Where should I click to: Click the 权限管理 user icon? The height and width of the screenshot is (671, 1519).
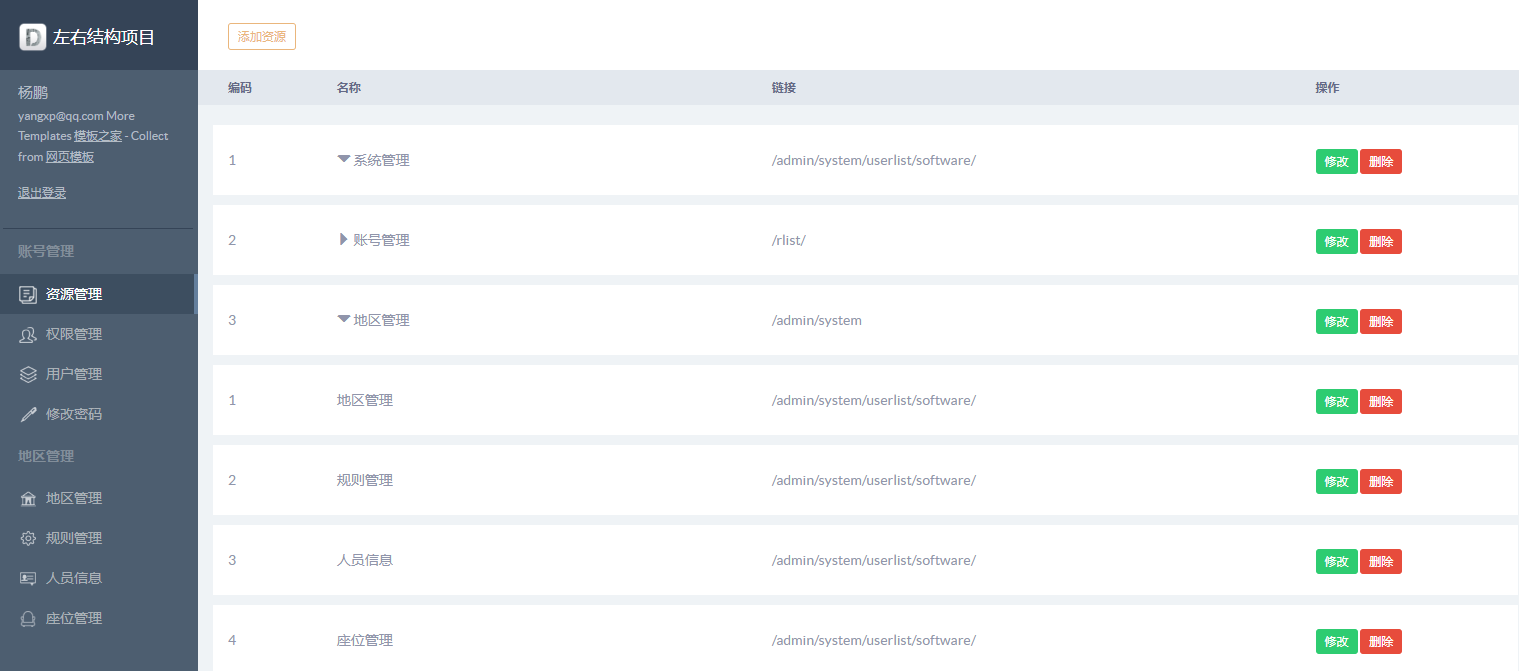pyautogui.click(x=28, y=334)
